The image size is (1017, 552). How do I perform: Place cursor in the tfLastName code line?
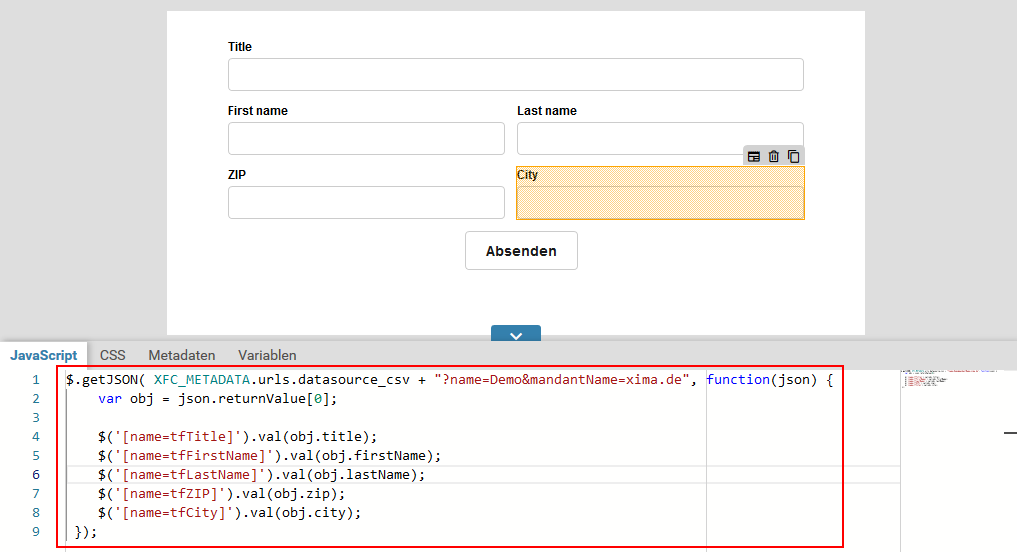[260, 475]
